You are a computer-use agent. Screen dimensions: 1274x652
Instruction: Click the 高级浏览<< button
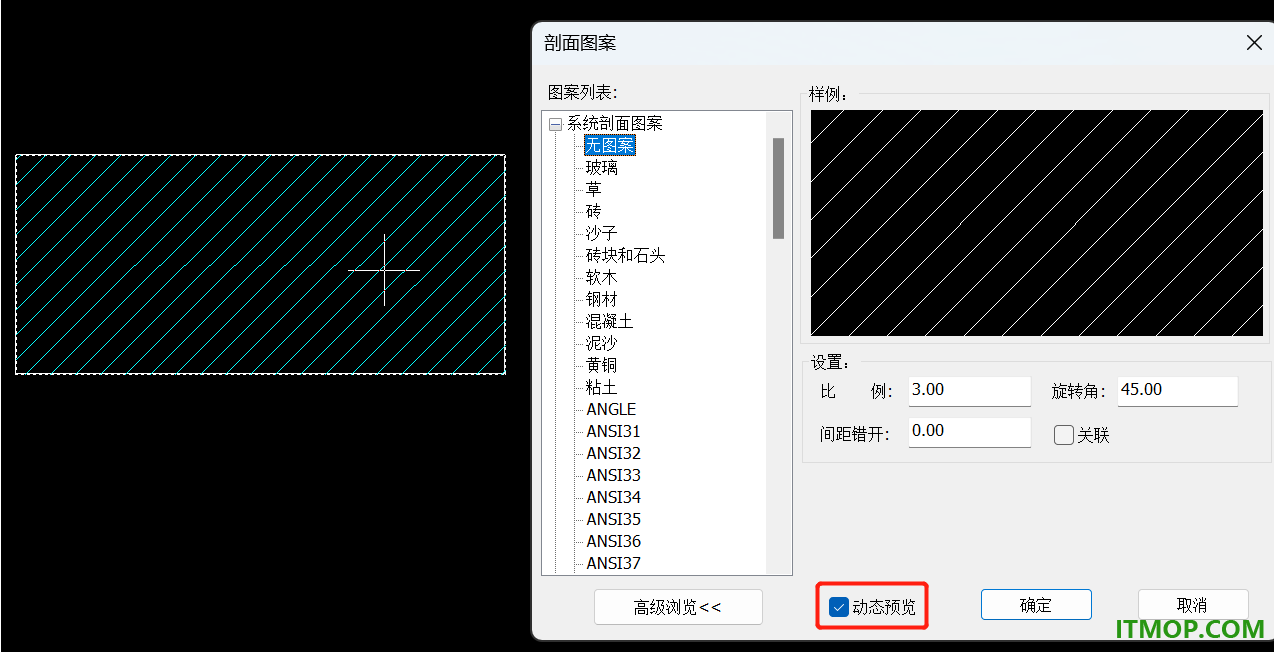pos(678,607)
